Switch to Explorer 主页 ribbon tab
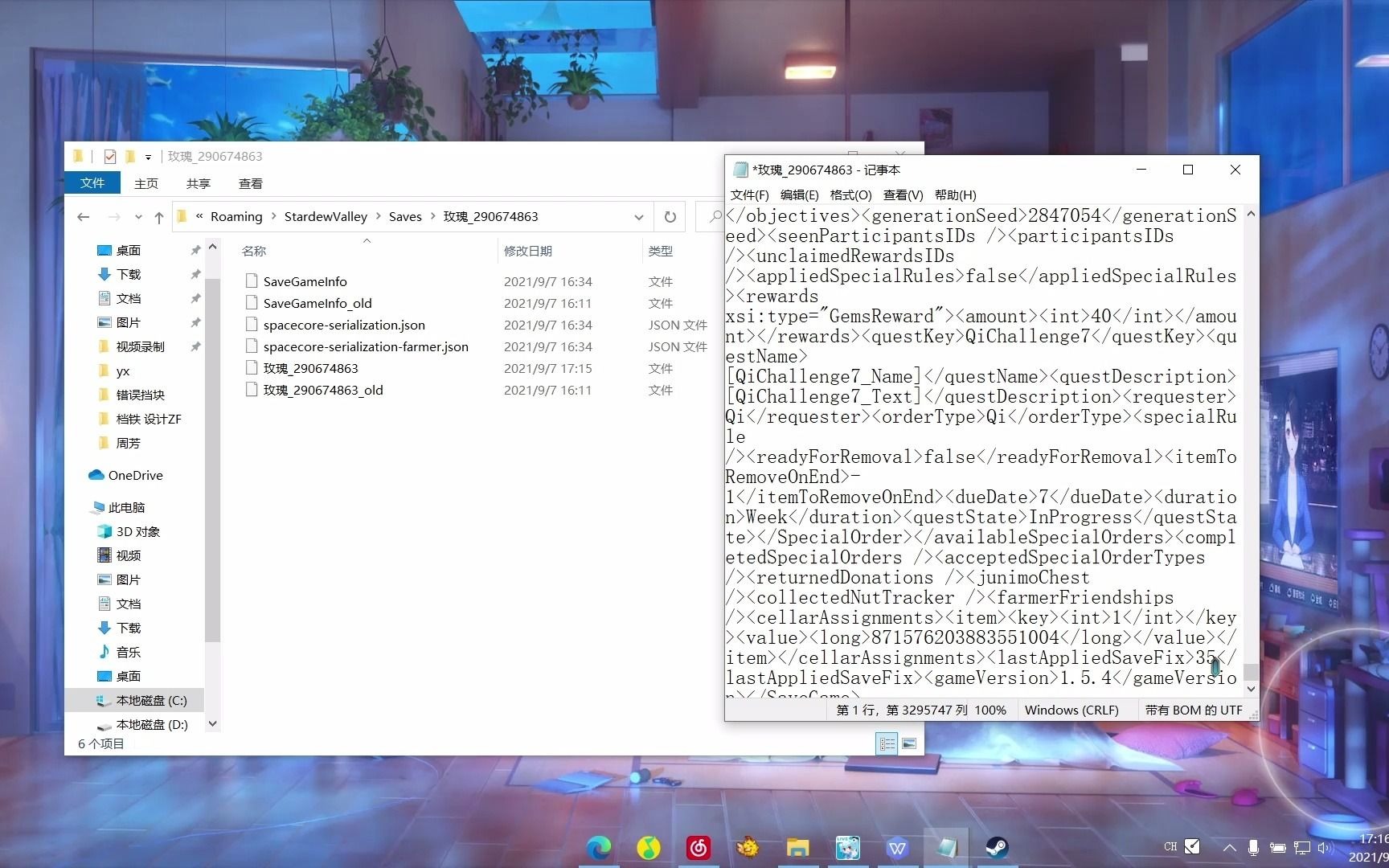This screenshot has height=868, width=1389. coord(146,183)
